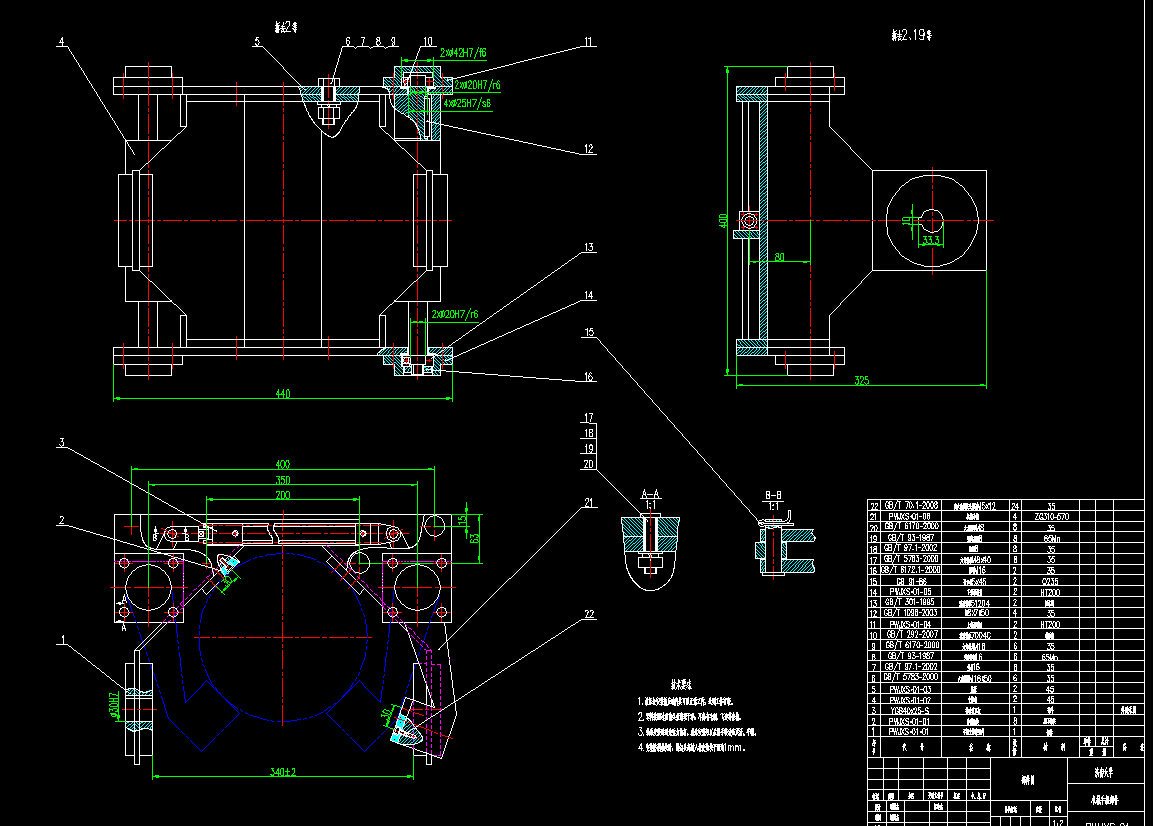The image size is (1153, 826).
Task: Click the B-B section view label
Action: [774, 496]
